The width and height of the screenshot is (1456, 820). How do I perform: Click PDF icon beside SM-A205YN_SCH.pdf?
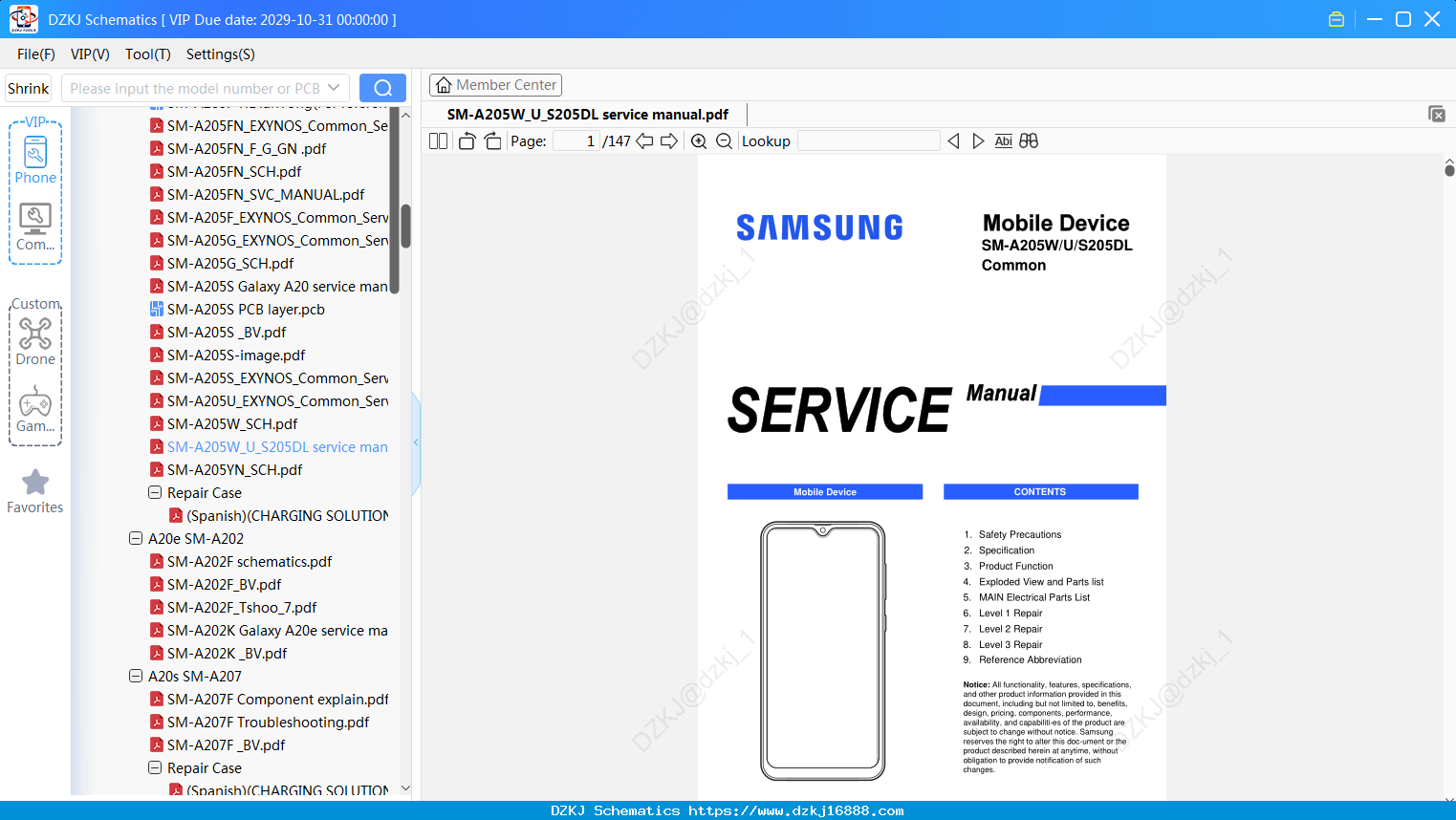157,470
